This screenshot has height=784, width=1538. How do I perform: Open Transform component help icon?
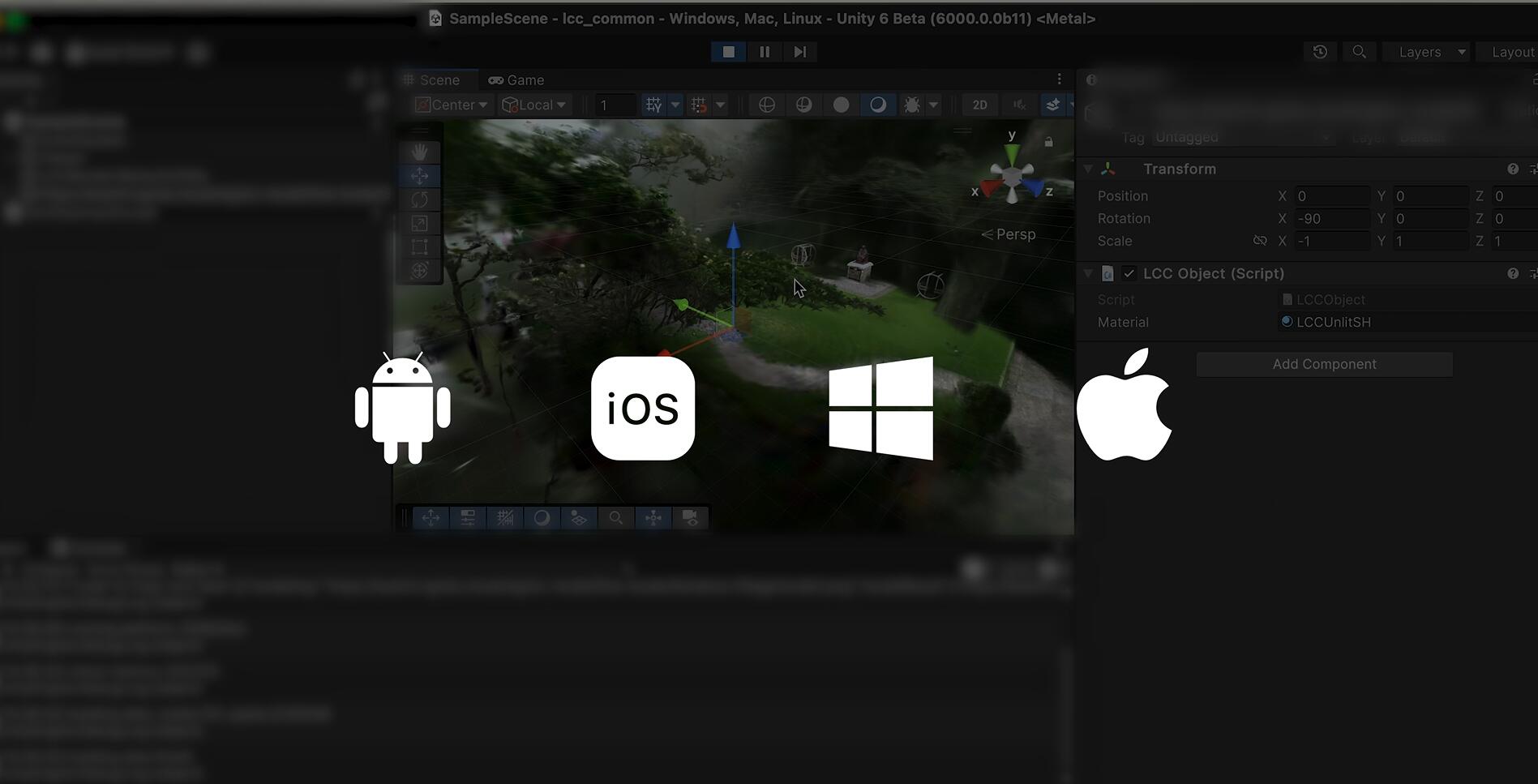(x=1513, y=169)
